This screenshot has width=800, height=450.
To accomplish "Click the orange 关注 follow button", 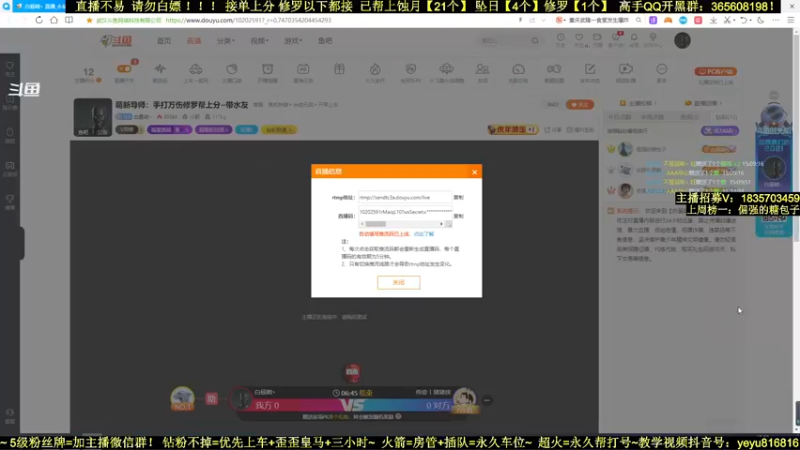I will point(580,105).
